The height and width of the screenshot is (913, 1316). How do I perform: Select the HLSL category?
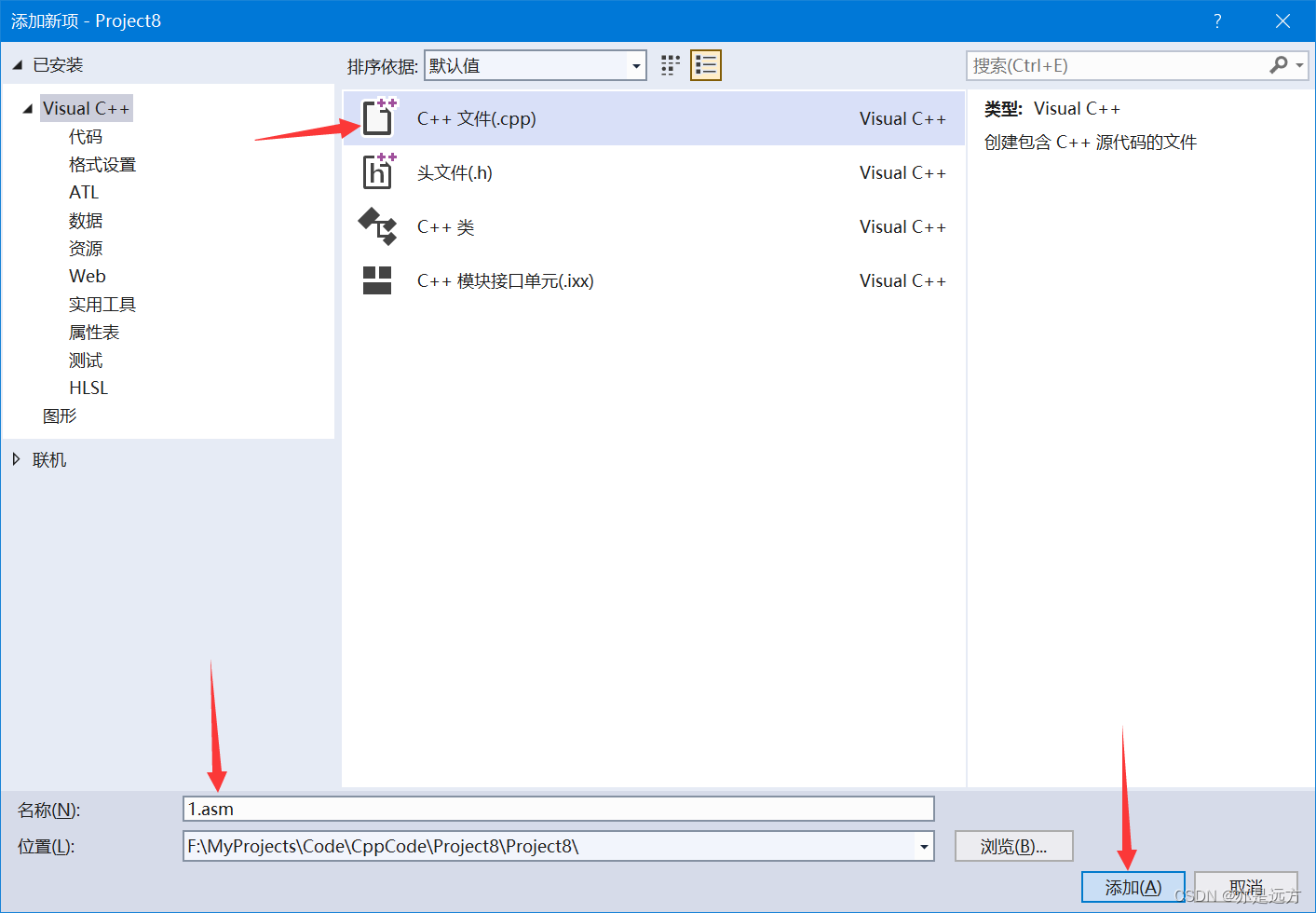click(x=88, y=388)
